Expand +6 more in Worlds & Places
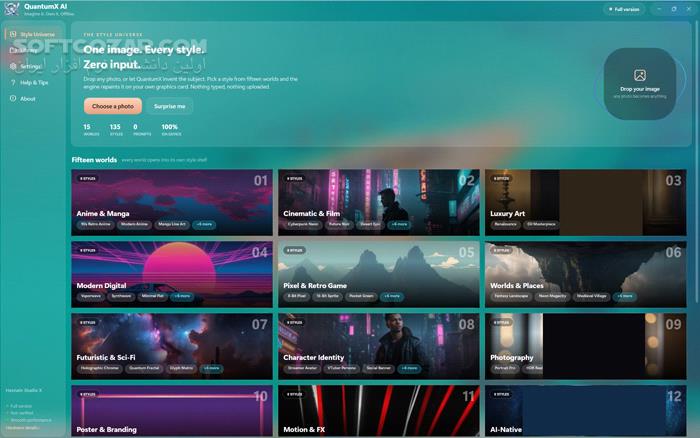The width and height of the screenshot is (700, 438). [625, 296]
